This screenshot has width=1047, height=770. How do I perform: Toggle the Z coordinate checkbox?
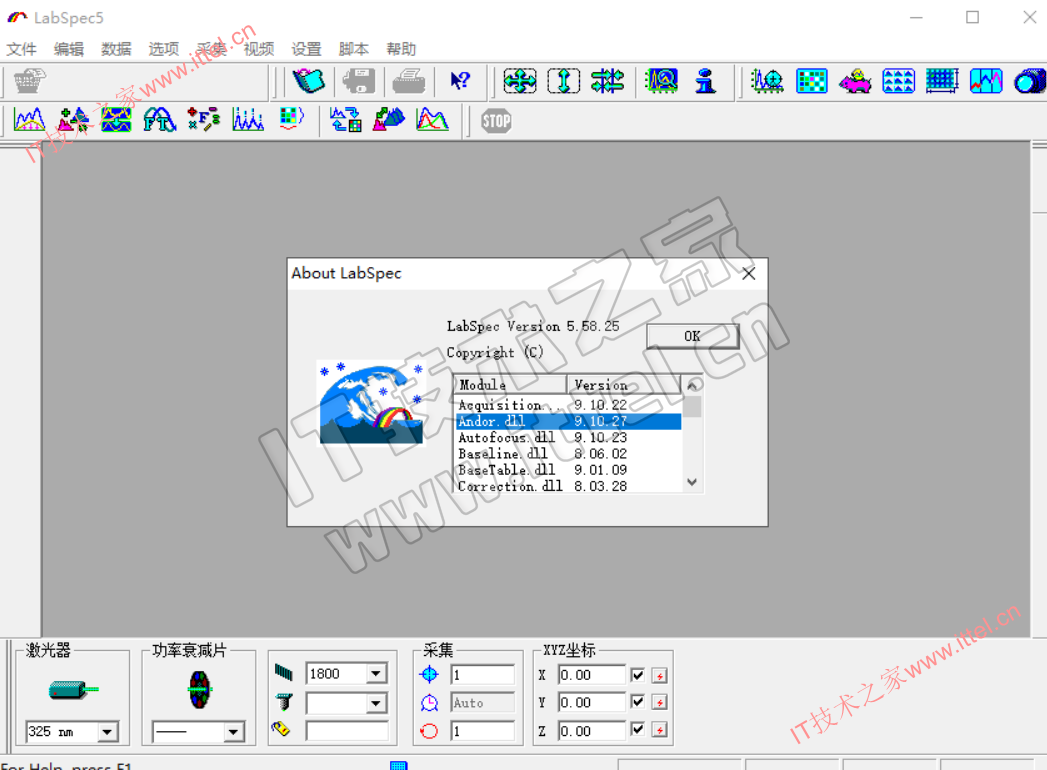(x=638, y=731)
